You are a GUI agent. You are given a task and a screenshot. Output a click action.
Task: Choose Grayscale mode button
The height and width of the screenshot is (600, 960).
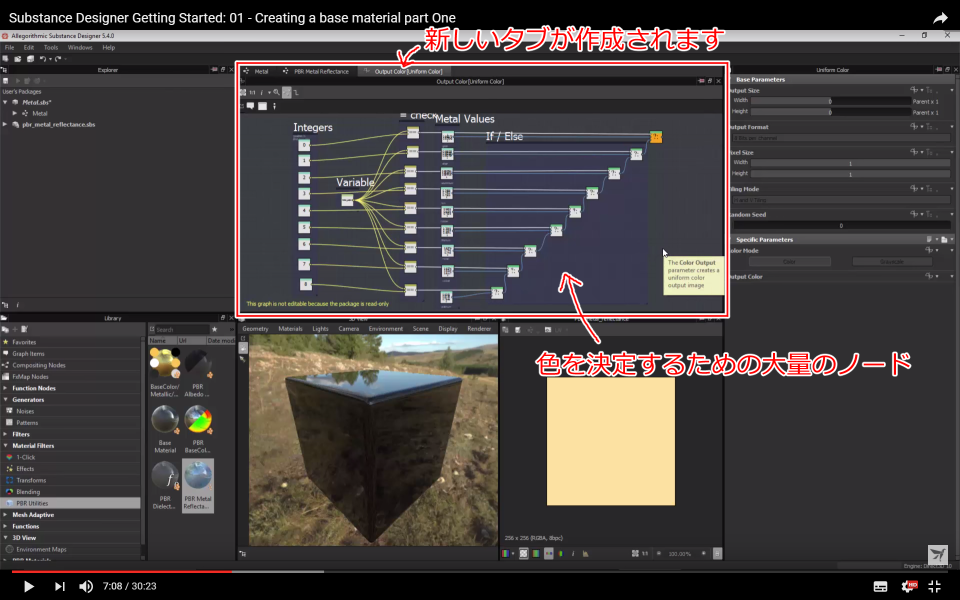pyautogui.click(x=892, y=261)
